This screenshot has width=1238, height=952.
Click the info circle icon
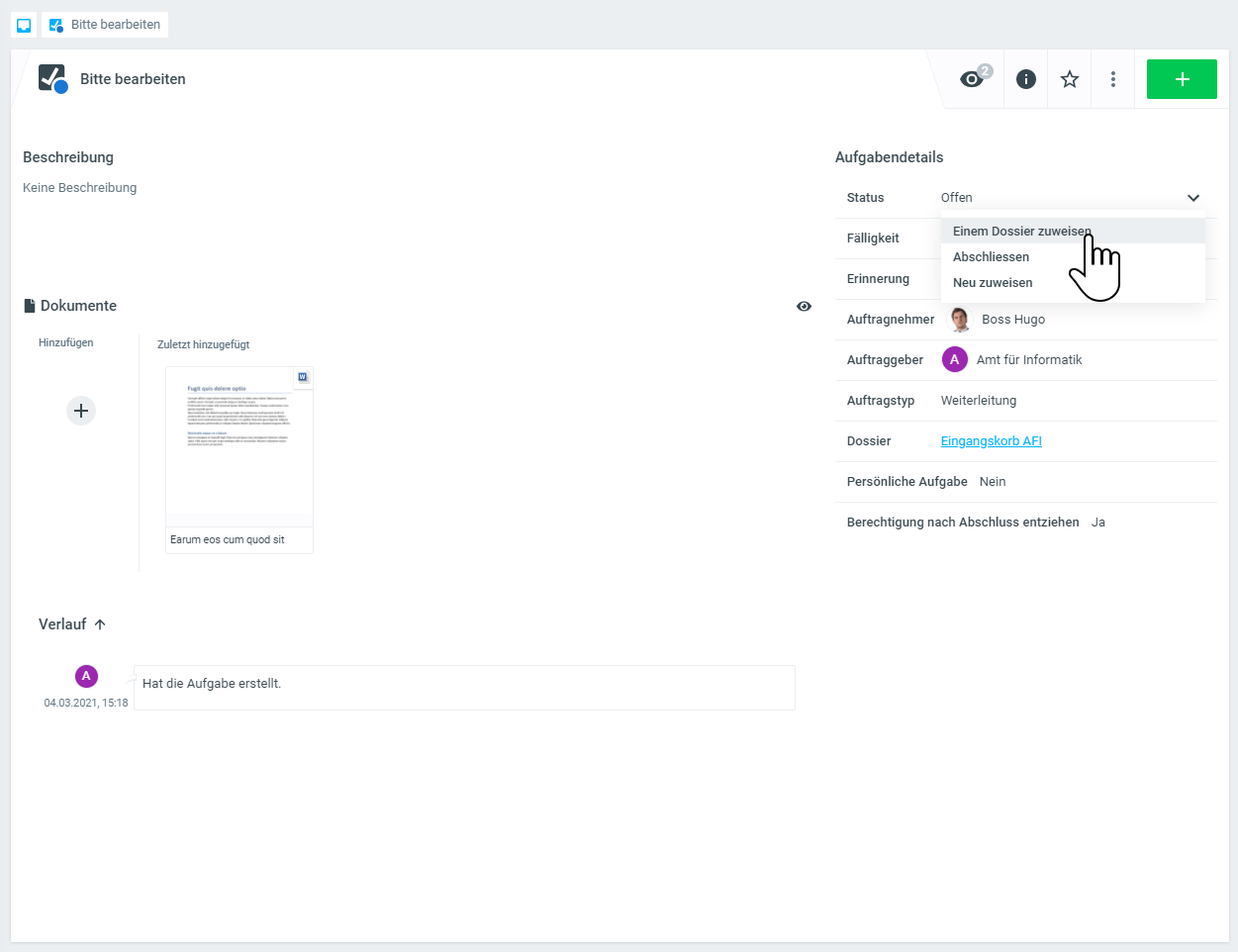1026,79
